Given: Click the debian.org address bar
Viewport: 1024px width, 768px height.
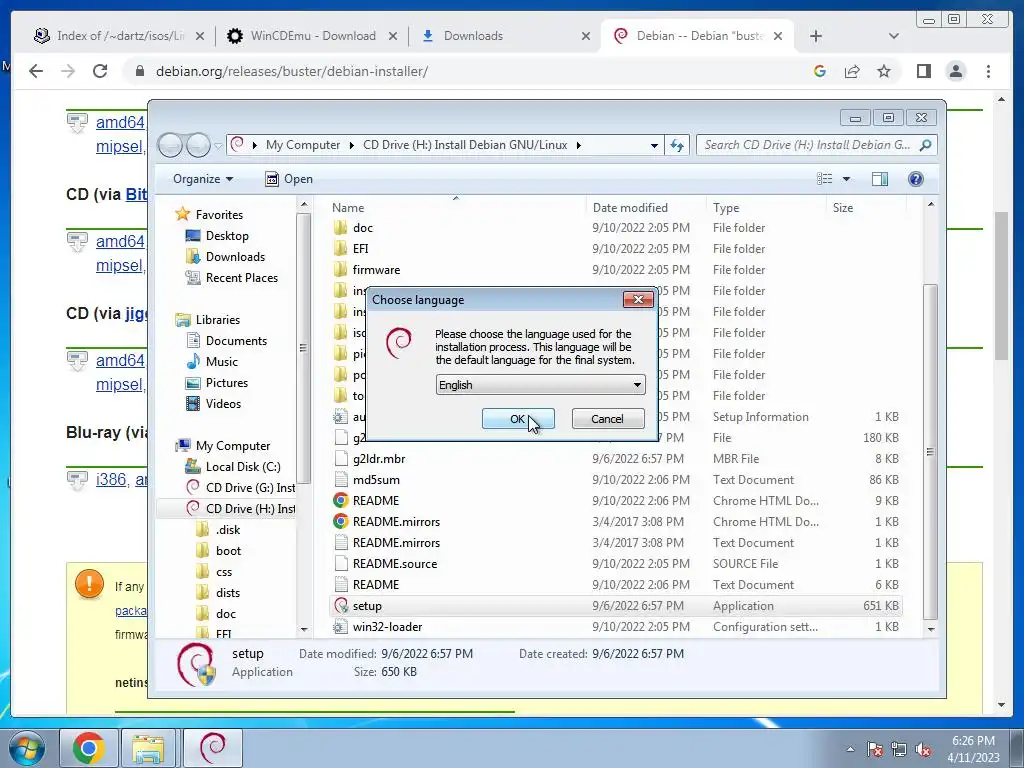Looking at the screenshot, I should (292, 71).
